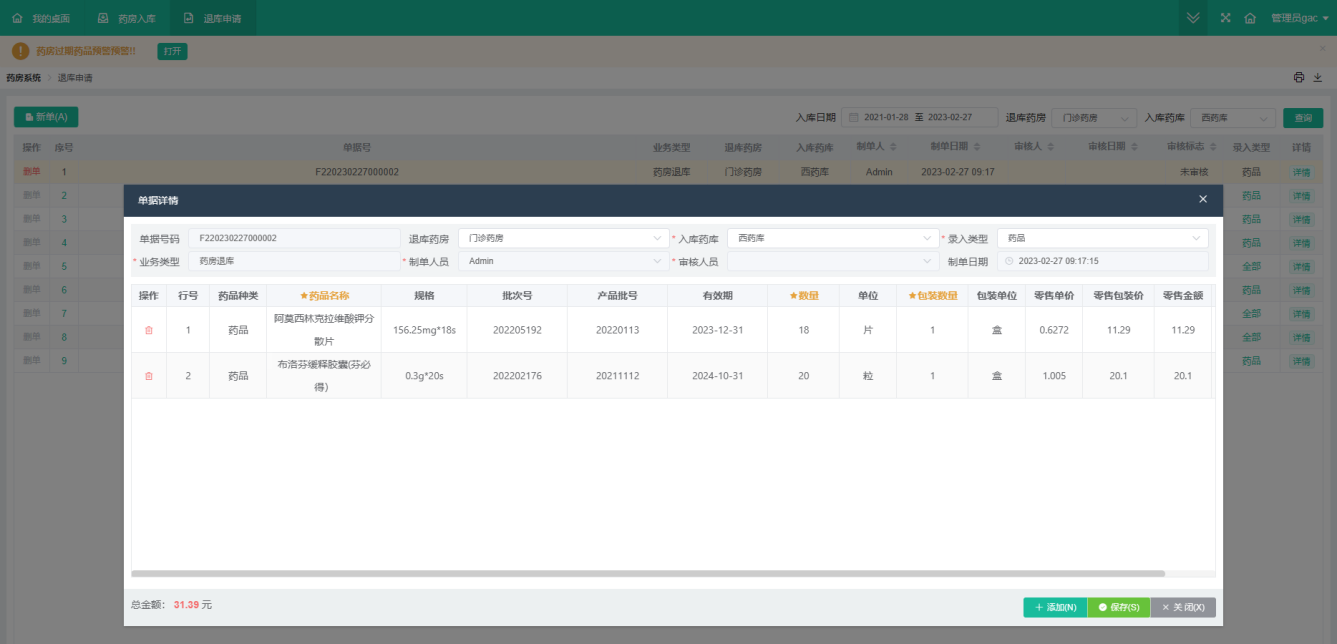Sort by 制单人 column sort arrows
Viewport: 1337px width, 644px height.
[893, 147]
